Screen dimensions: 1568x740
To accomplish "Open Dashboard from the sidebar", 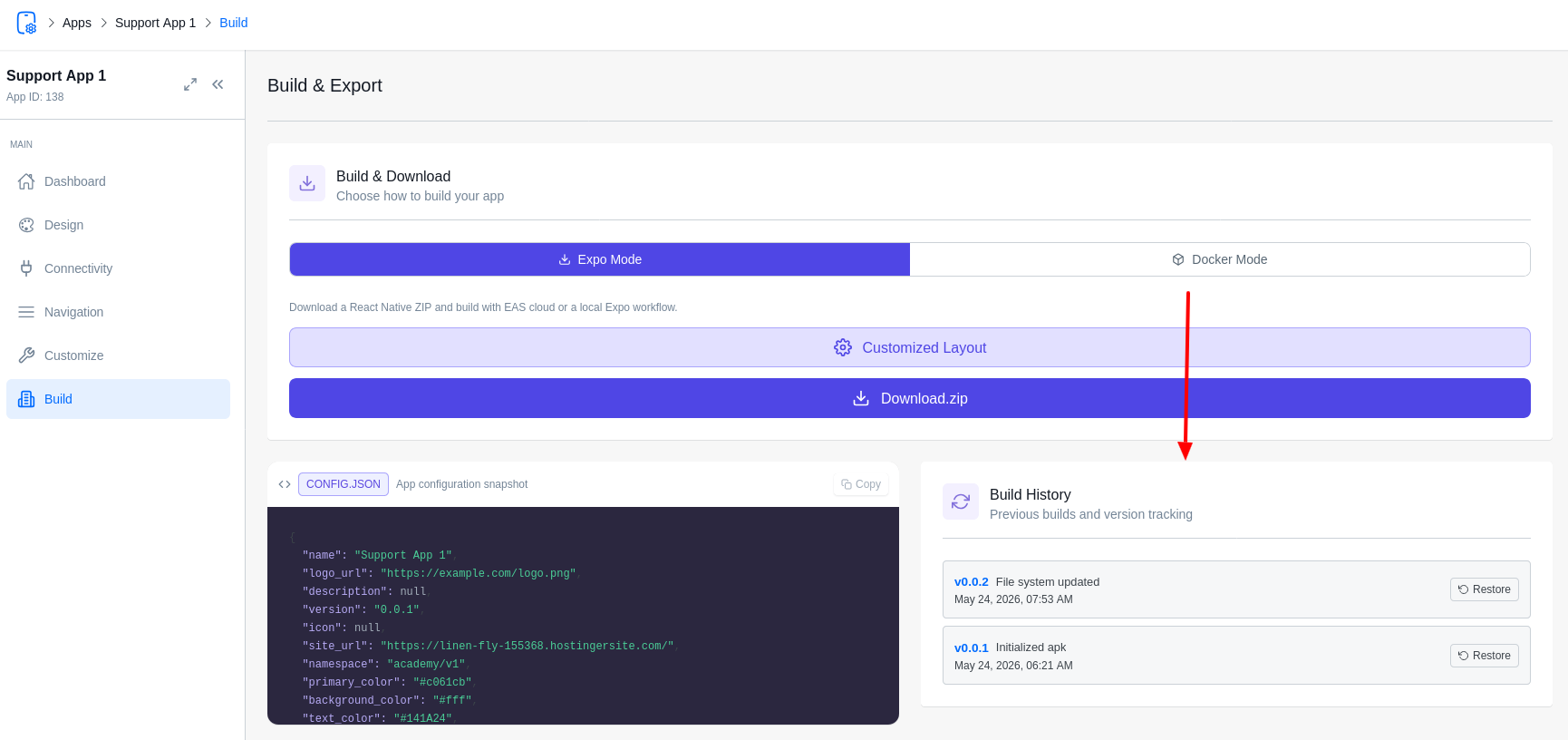I will coord(118,181).
